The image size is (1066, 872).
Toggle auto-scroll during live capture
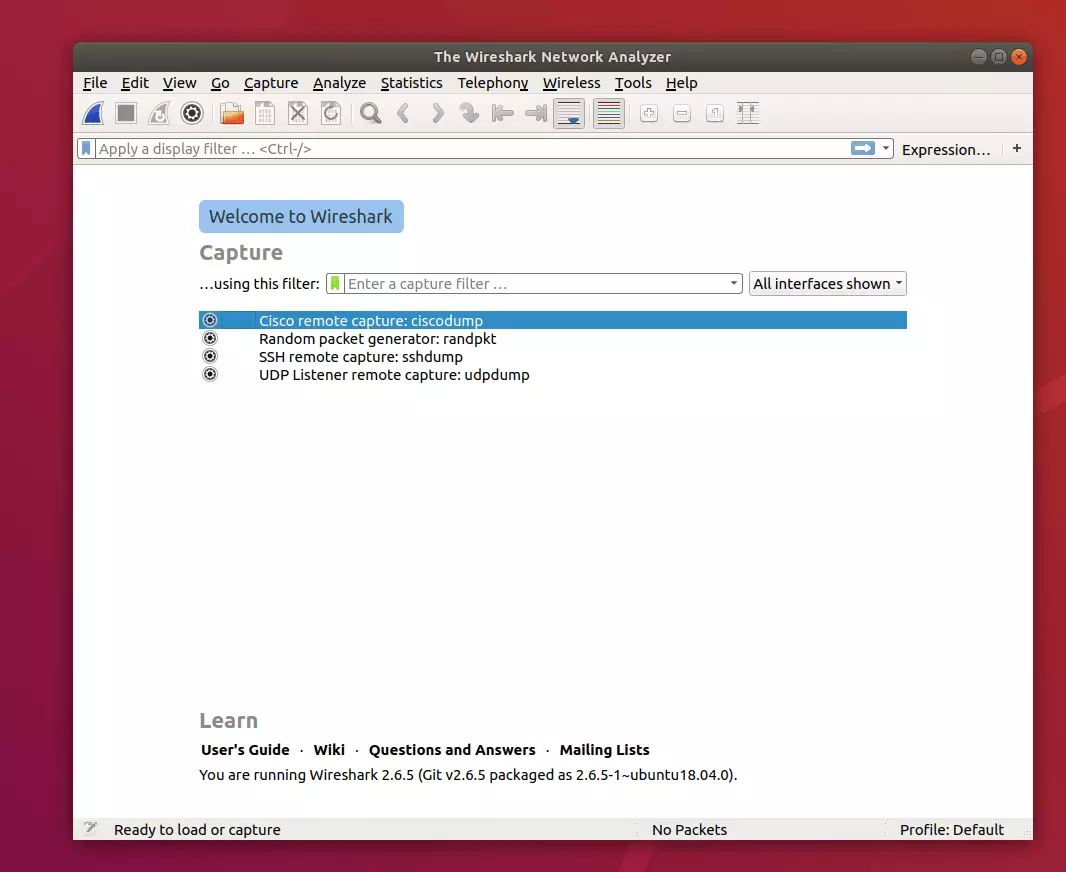click(x=569, y=114)
